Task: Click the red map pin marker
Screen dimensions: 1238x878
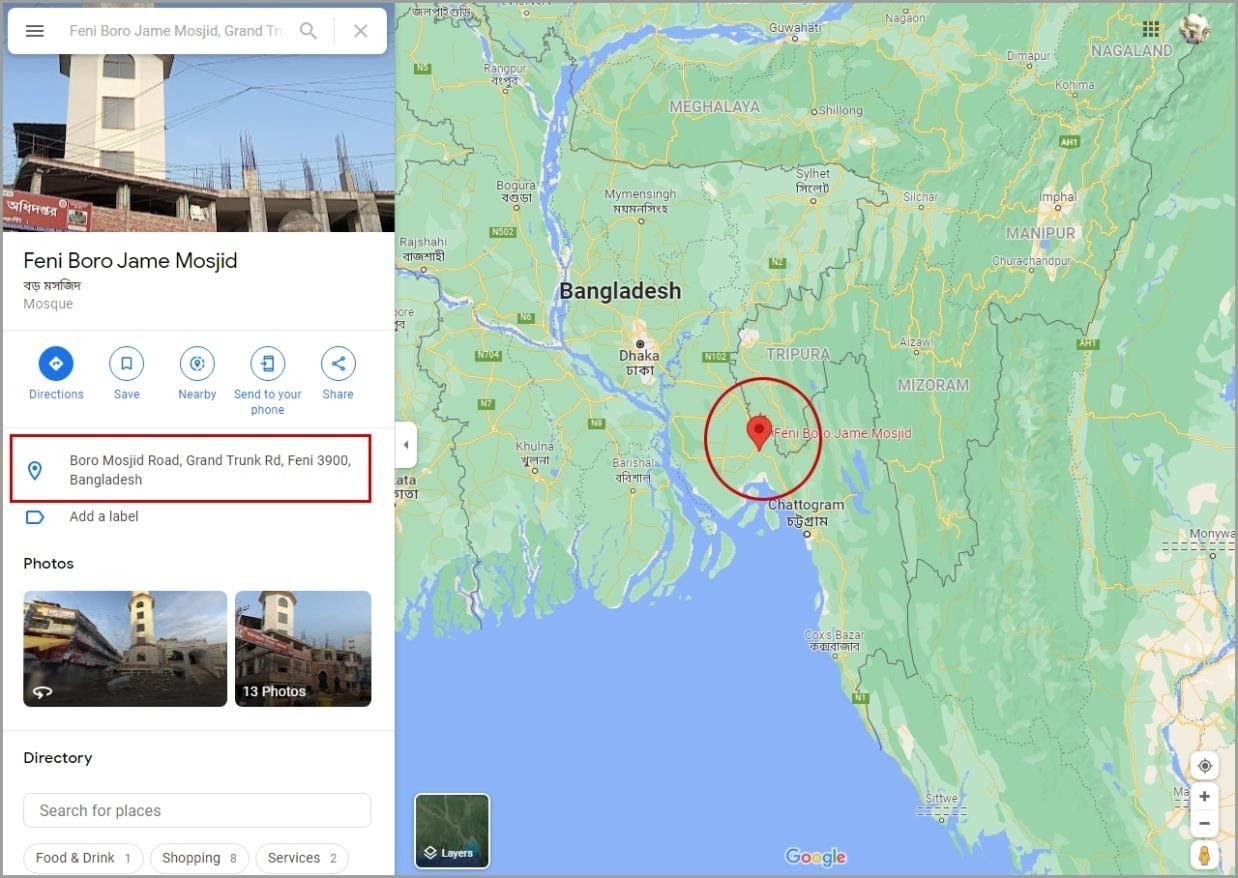Action: tap(759, 432)
